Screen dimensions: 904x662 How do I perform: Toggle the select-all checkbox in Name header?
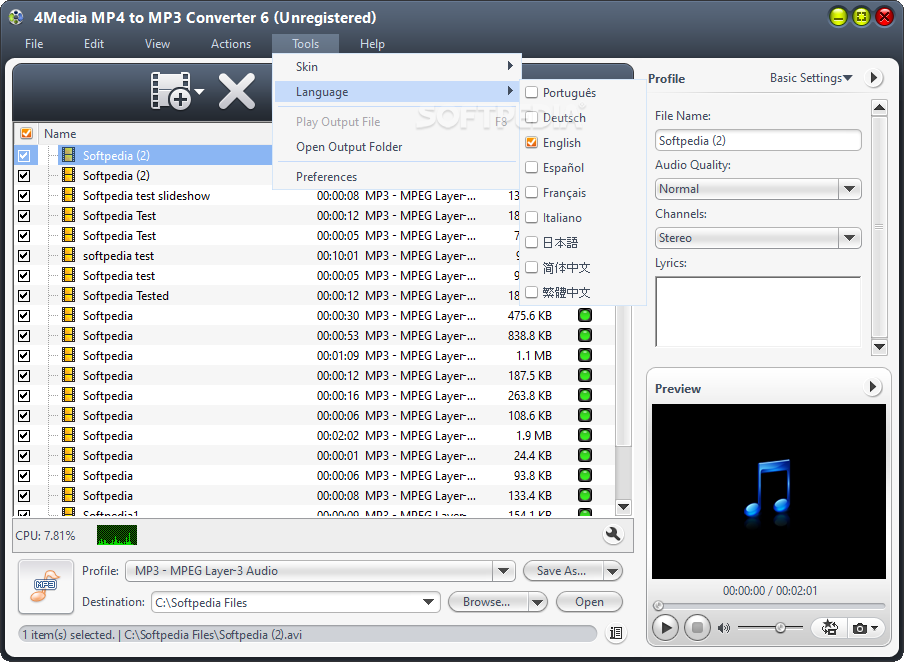click(26, 133)
